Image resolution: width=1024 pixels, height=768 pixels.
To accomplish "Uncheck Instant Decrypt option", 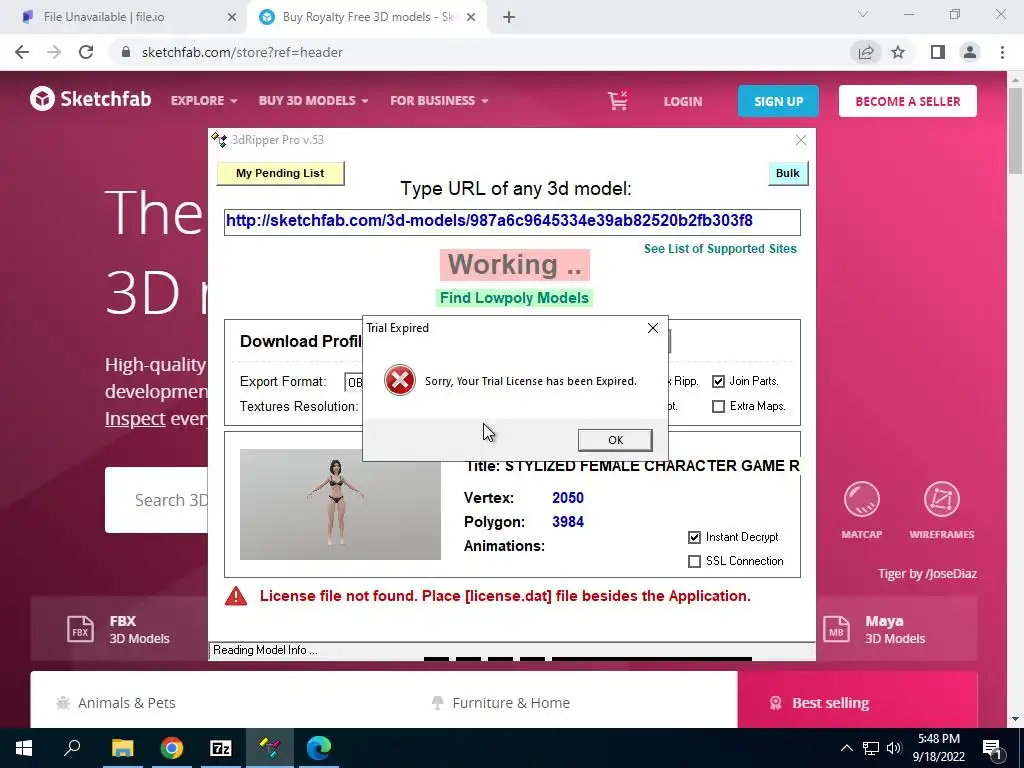I will pyautogui.click(x=694, y=537).
